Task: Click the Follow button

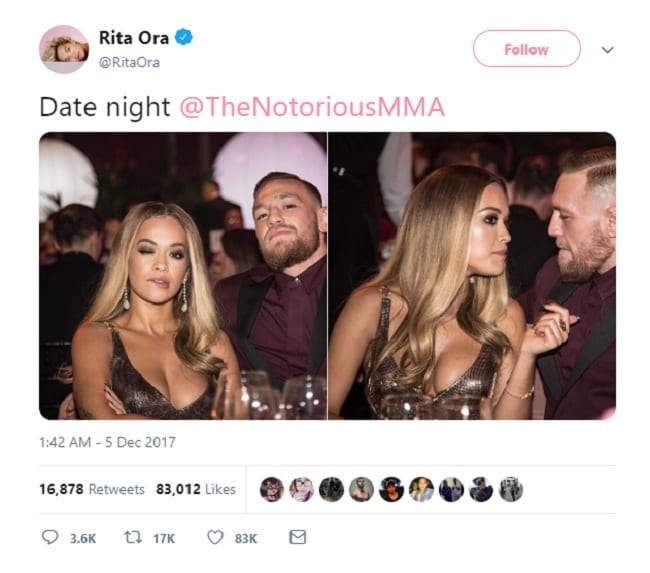Action: pos(526,49)
